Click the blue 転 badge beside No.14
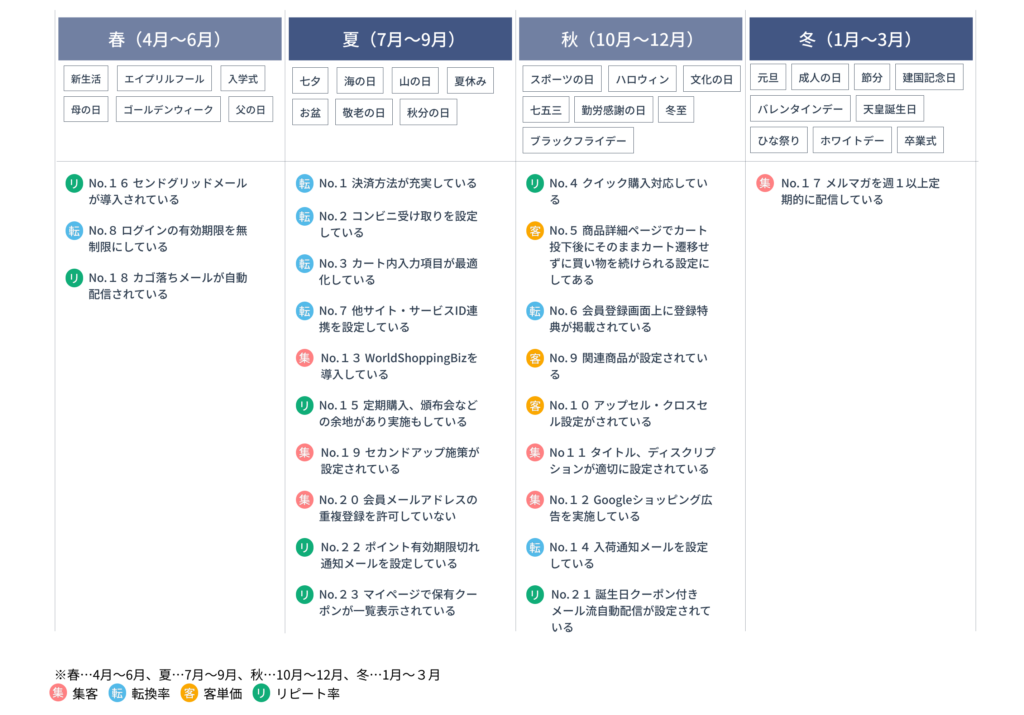1024x715 pixels. pyautogui.click(x=535, y=547)
